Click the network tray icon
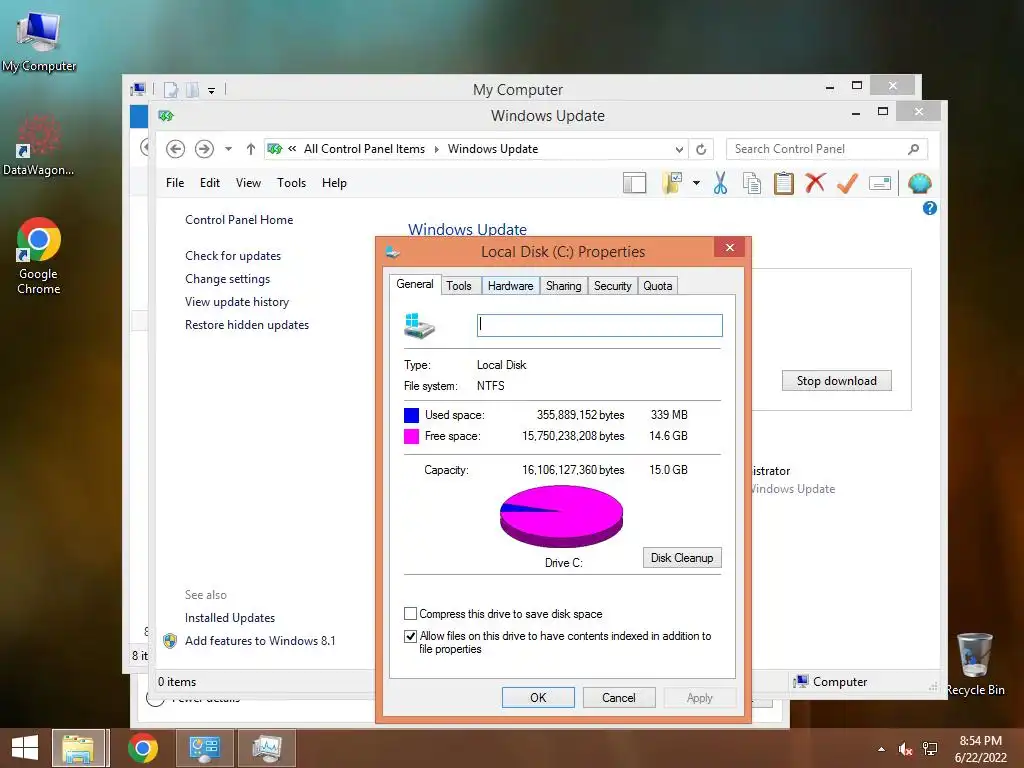This screenshot has width=1024, height=768. click(930, 749)
